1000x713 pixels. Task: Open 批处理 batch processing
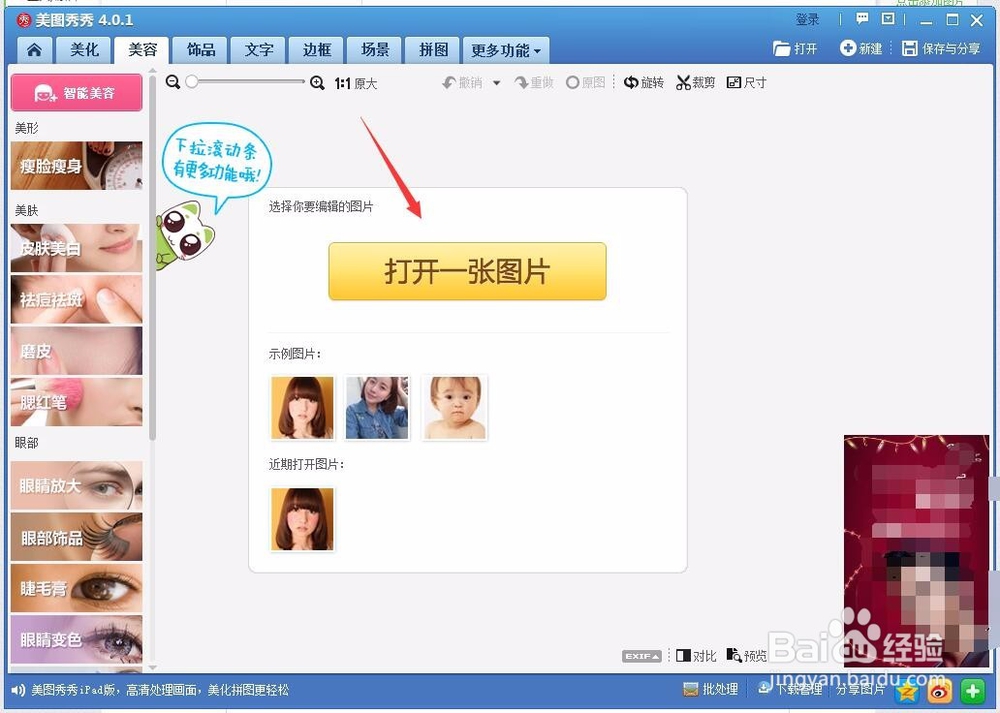coord(710,689)
